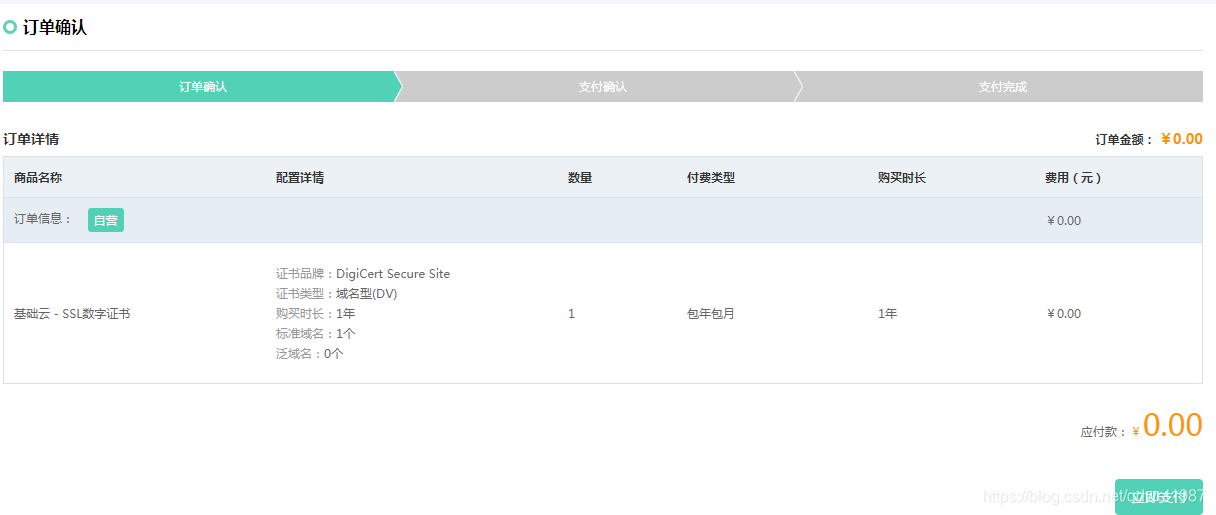Click the quantity value 1
The width and height of the screenshot is (1216, 515).
[x=571, y=314]
